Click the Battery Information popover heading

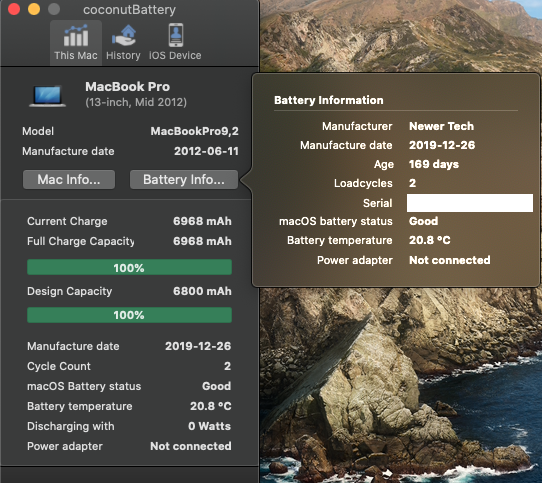[329, 100]
